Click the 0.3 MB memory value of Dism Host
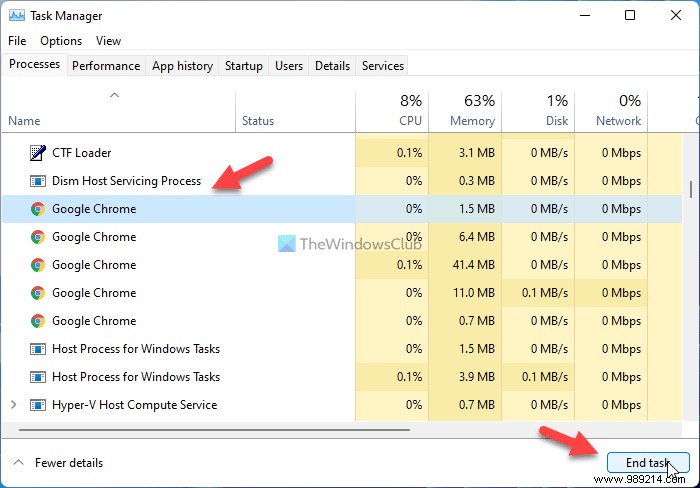Viewport: 700px width, 488px height. pyautogui.click(x=476, y=181)
